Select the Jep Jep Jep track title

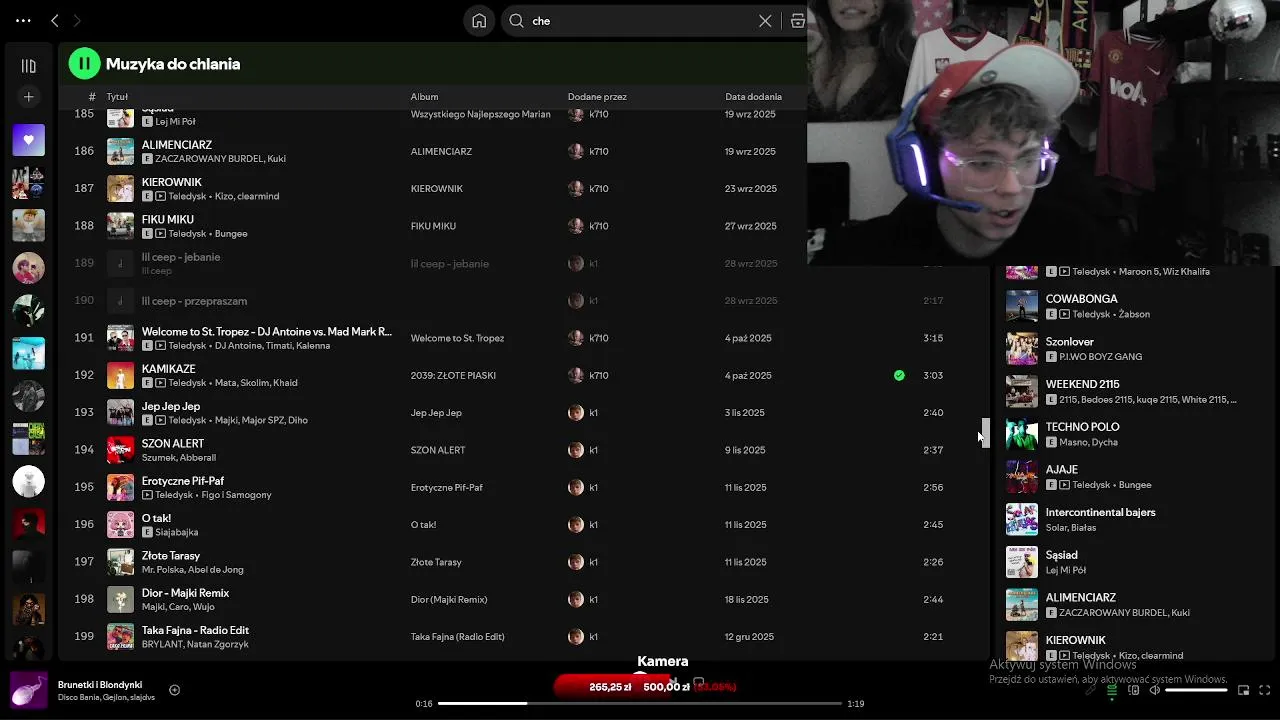click(x=171, y=406)
